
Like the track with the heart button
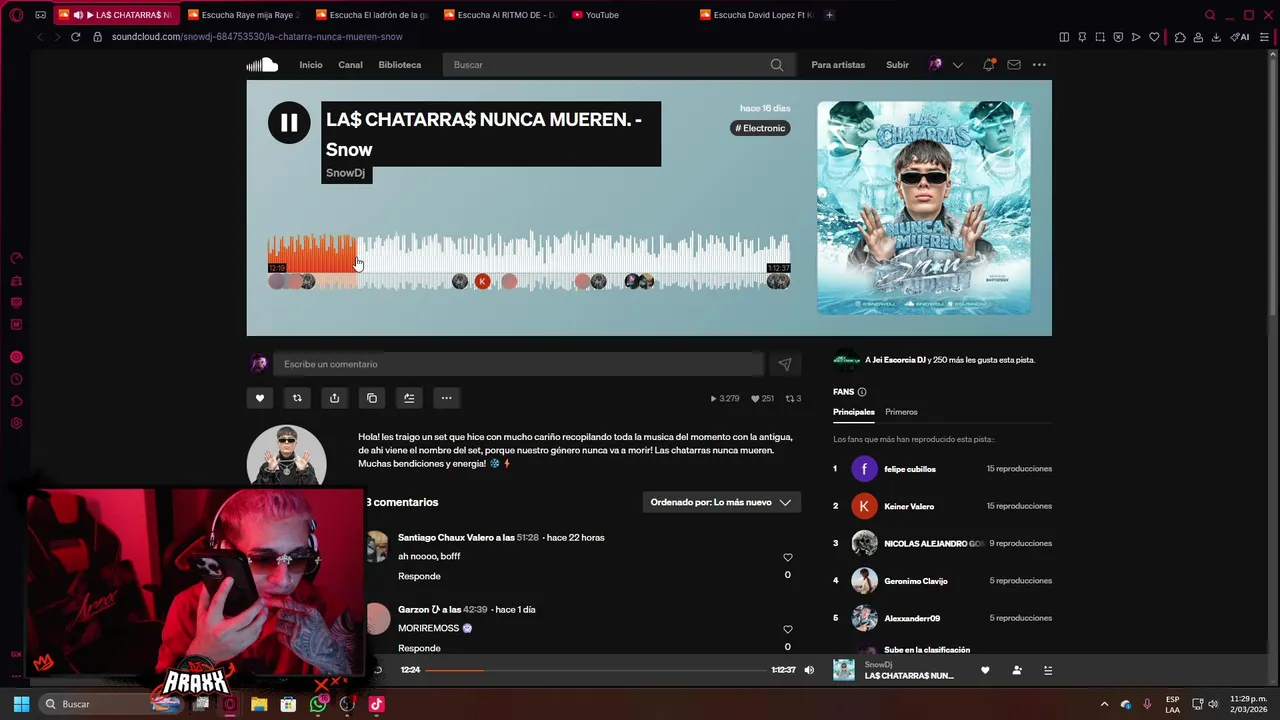coord(260,398)
